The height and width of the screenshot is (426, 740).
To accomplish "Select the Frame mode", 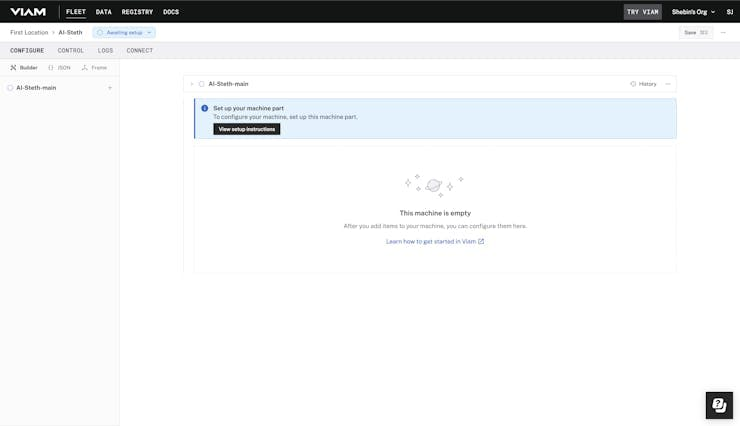I will [94, 68].
